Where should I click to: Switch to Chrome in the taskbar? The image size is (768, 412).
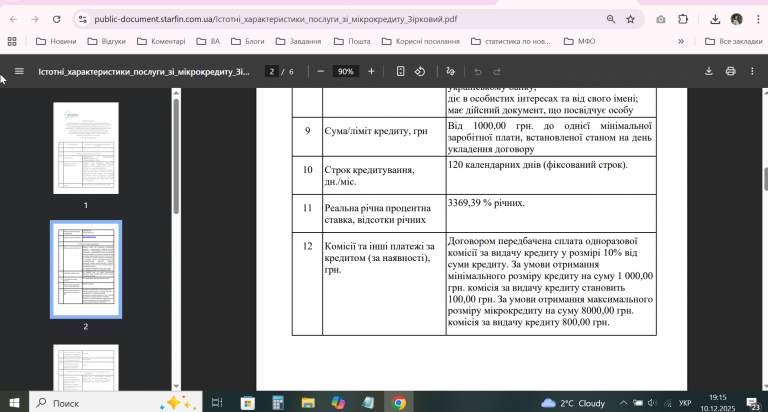[399, 403]
